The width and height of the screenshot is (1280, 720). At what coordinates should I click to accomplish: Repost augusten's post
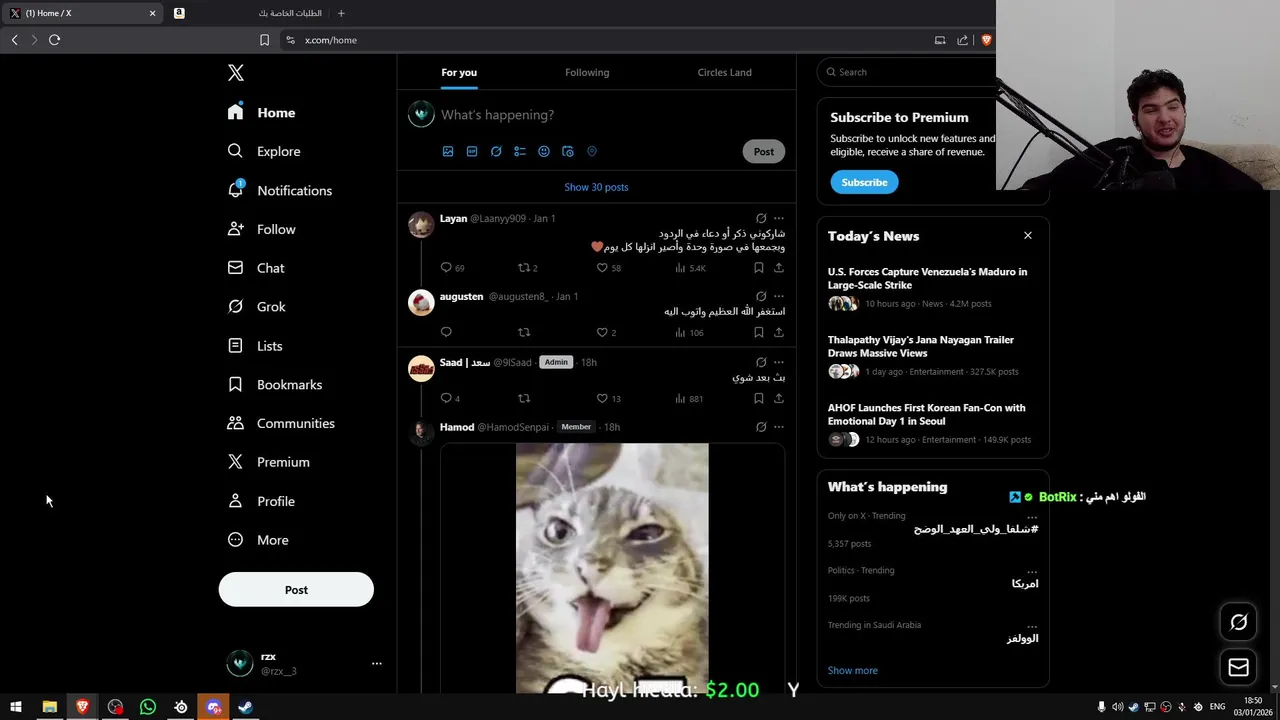click(x=524, y=332)
